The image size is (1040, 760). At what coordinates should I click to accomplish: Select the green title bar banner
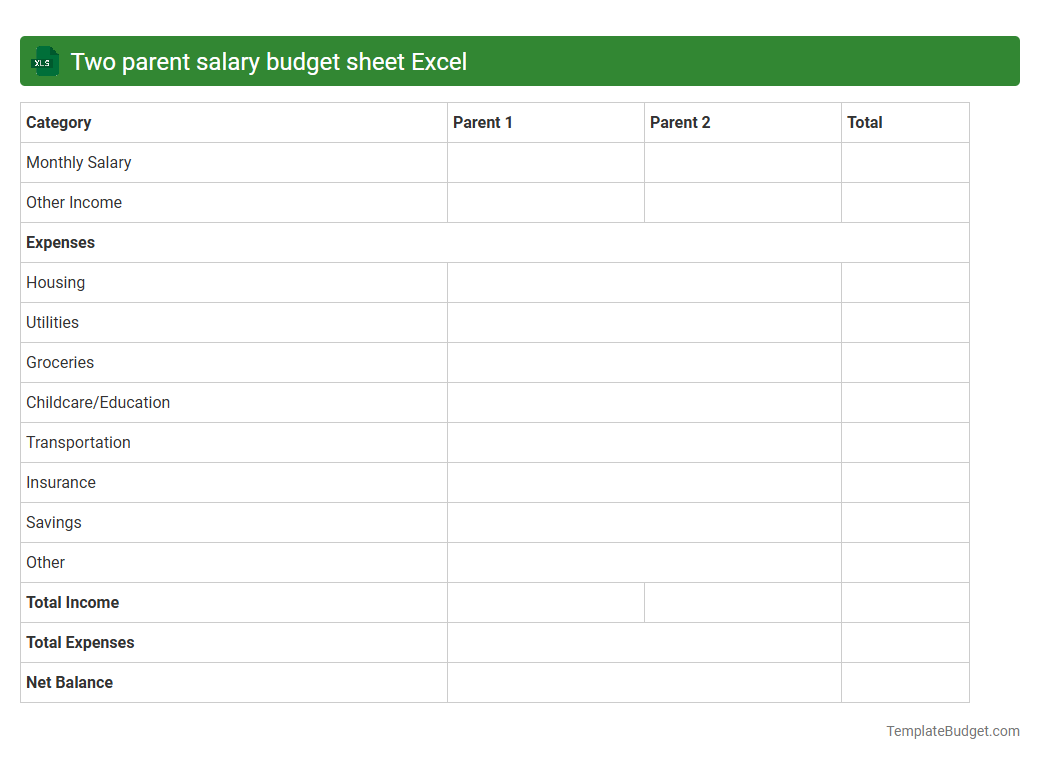520,61
